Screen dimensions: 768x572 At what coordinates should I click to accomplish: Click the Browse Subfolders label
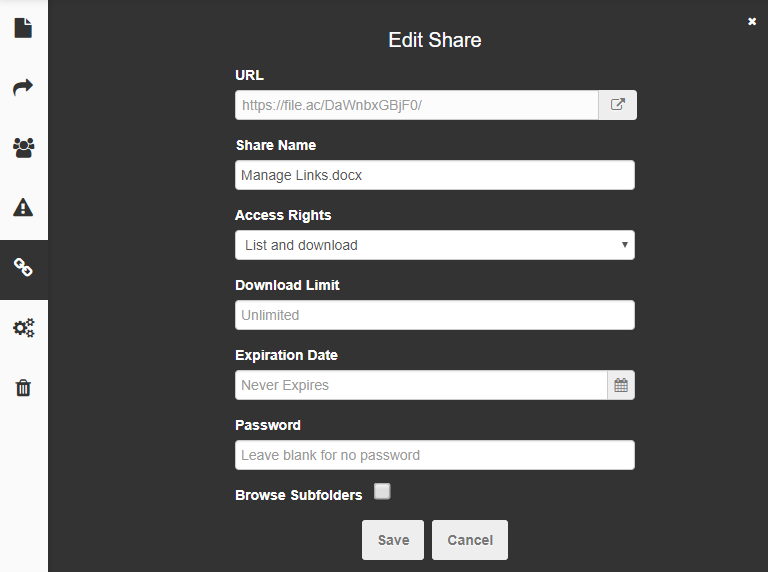(298, 495)
